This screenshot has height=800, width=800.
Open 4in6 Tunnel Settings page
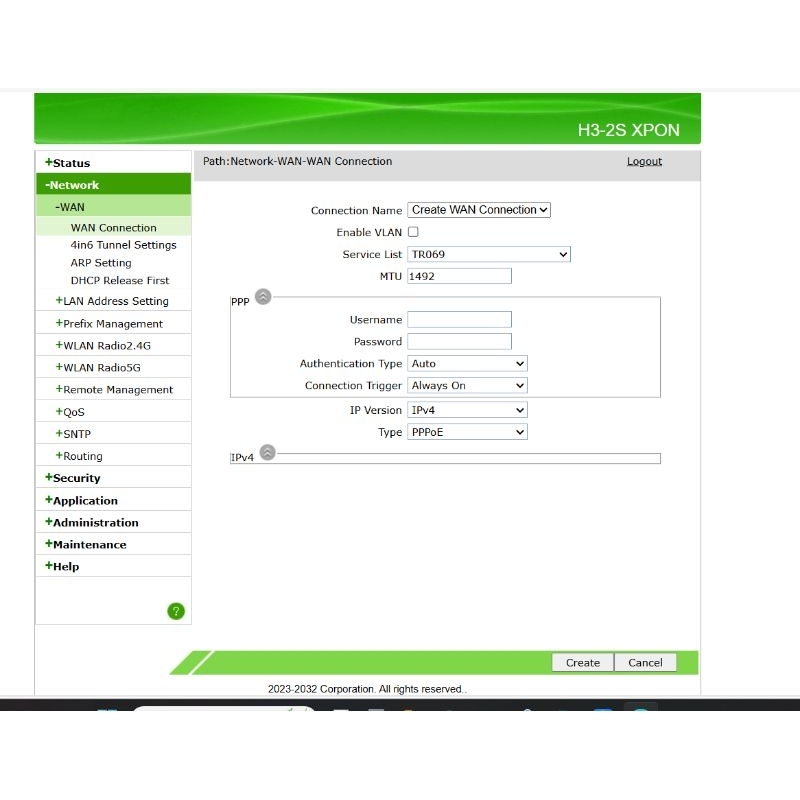pos(123,245)
